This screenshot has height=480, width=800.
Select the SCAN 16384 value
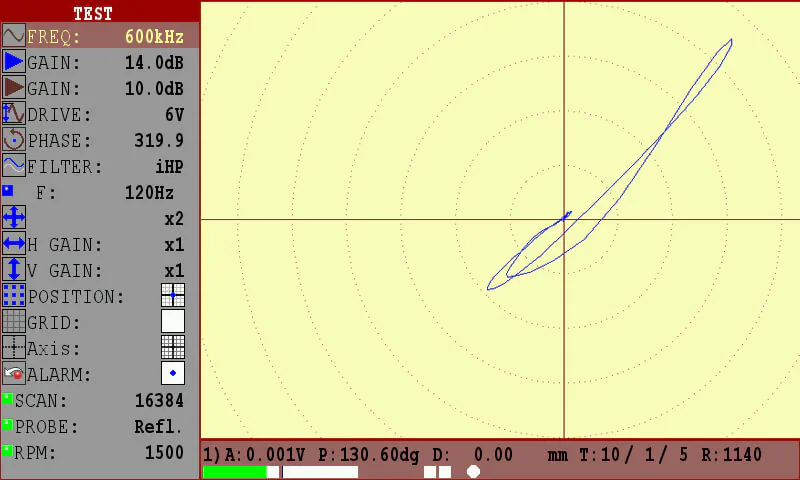click(159, 401)
